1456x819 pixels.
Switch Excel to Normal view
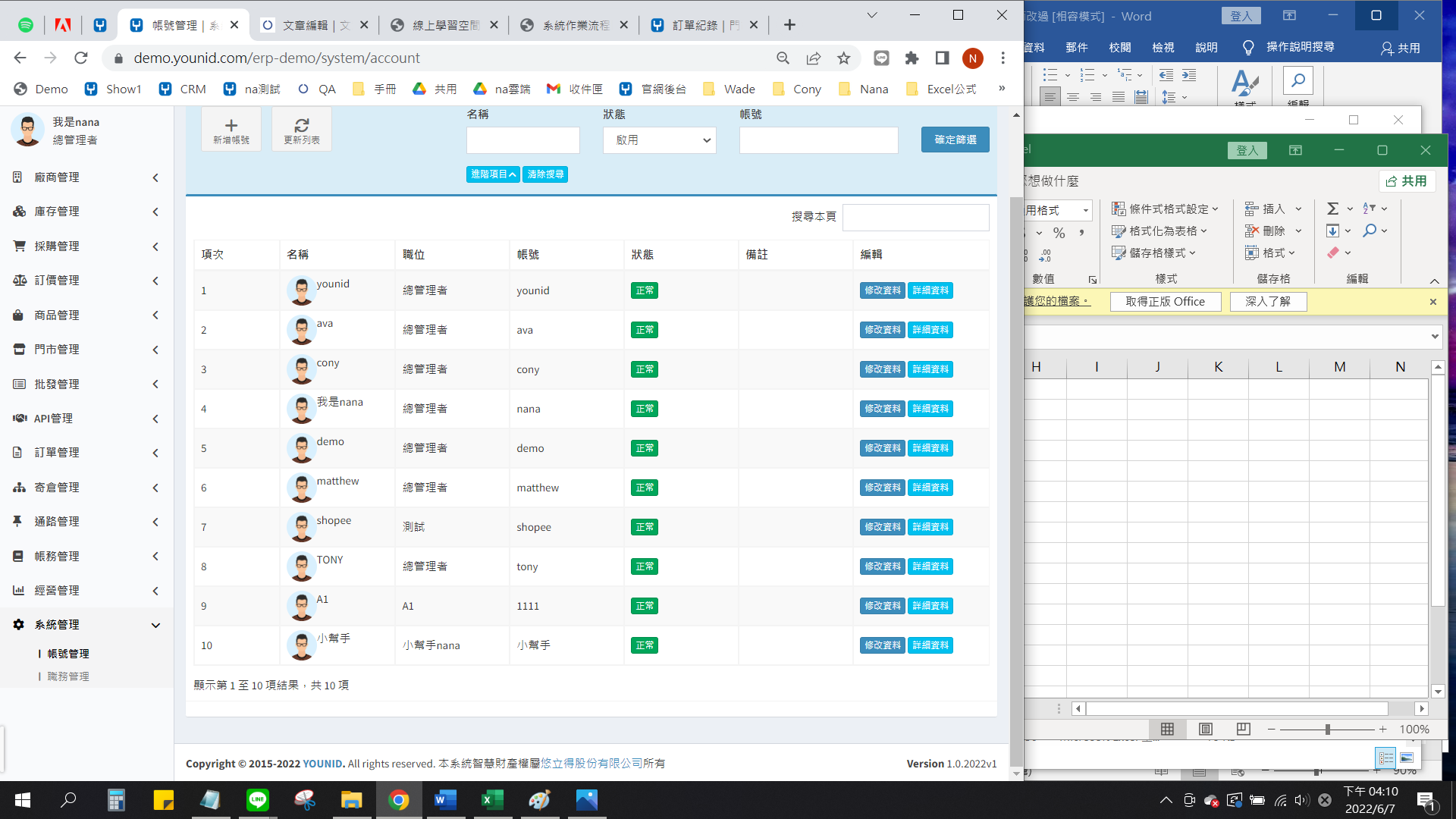pyautogui.click(x=1167, y=729)
